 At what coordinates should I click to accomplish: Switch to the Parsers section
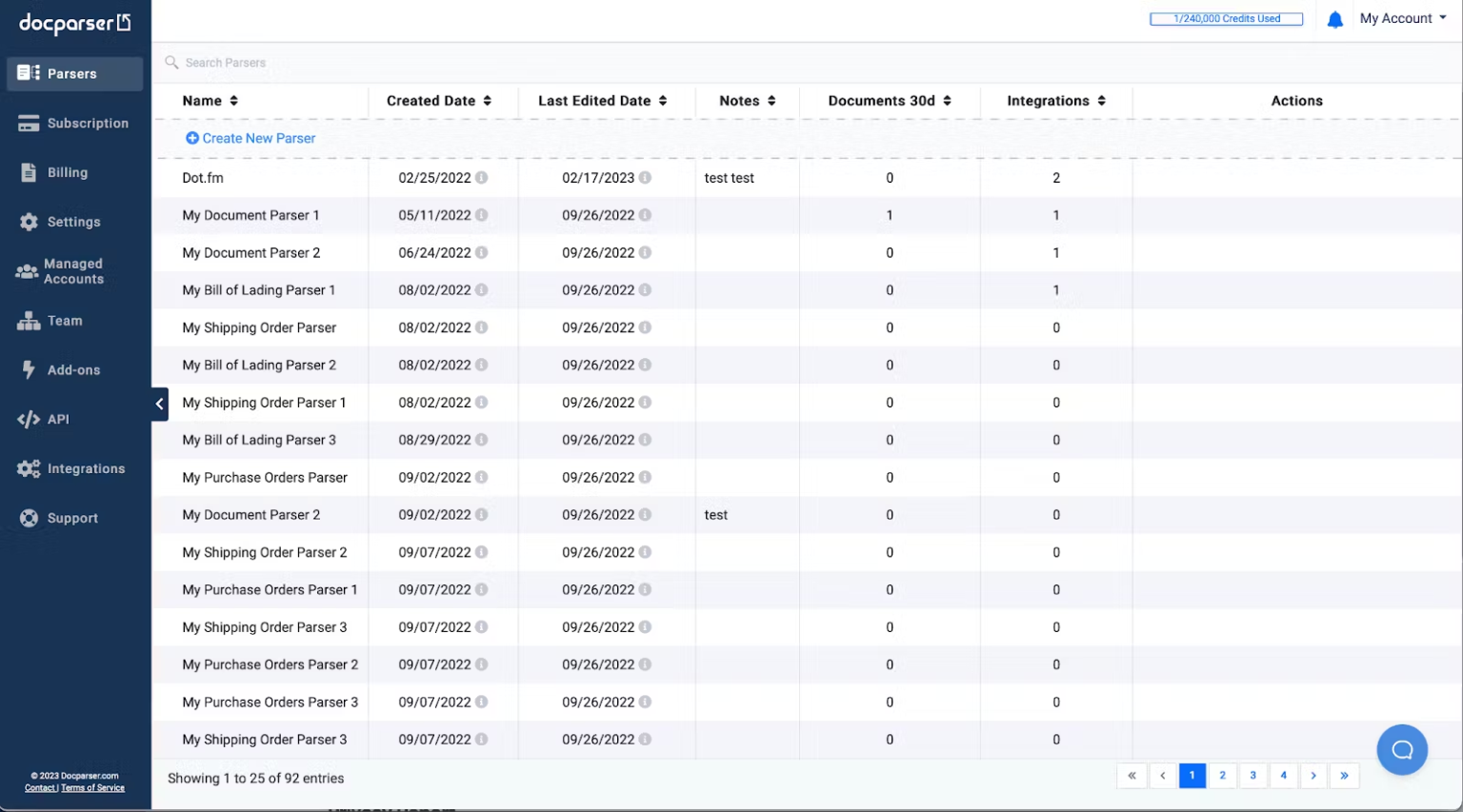[x=70, y=73]
